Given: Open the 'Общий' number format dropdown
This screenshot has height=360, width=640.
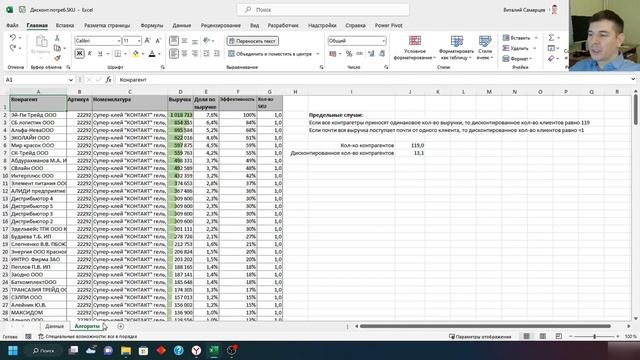Looking at the screenshot, I should coord(383,41).
